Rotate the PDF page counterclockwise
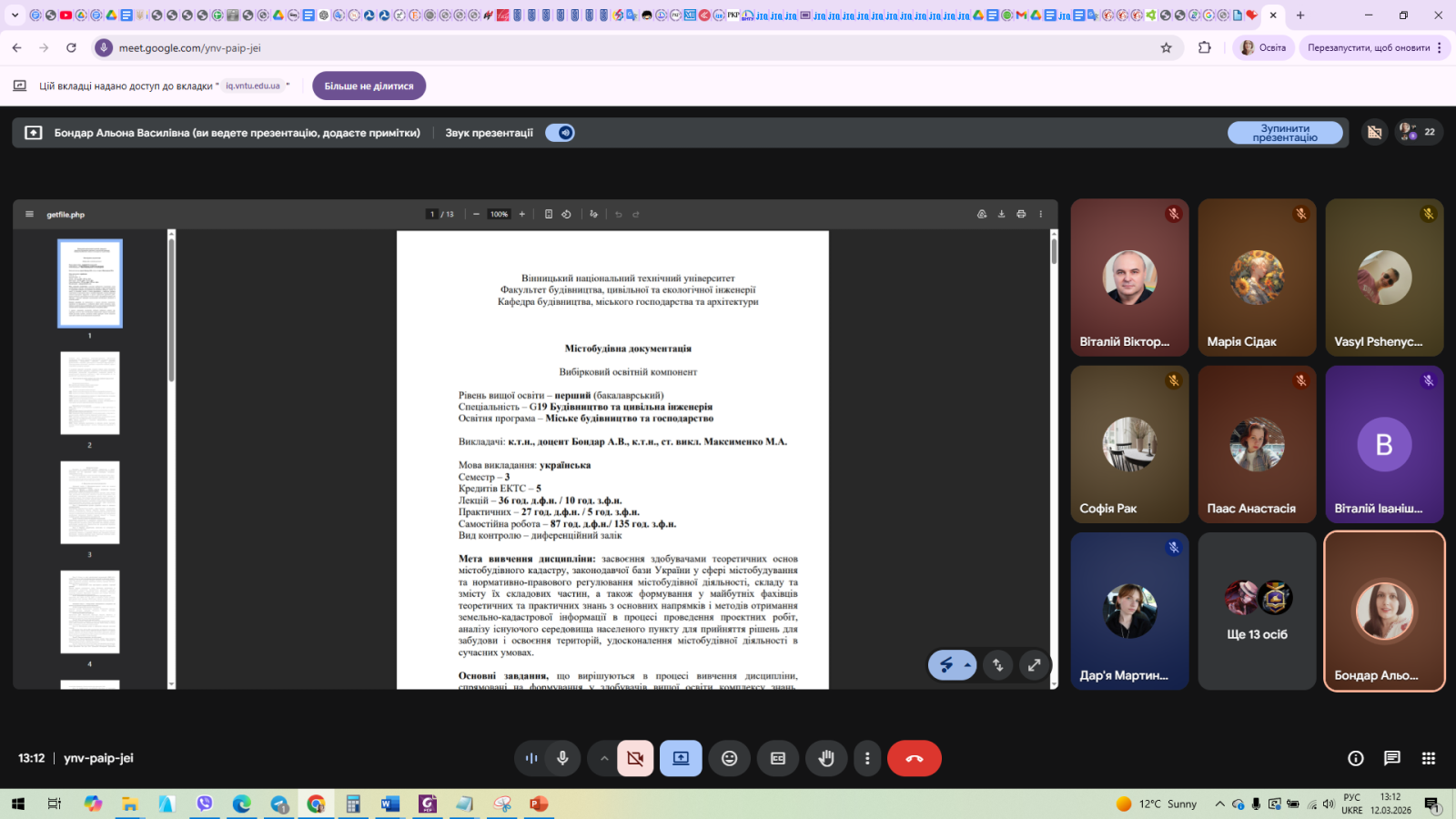Screen dimensions: 1456x819 pyautogui.click(x=566, y=215)
